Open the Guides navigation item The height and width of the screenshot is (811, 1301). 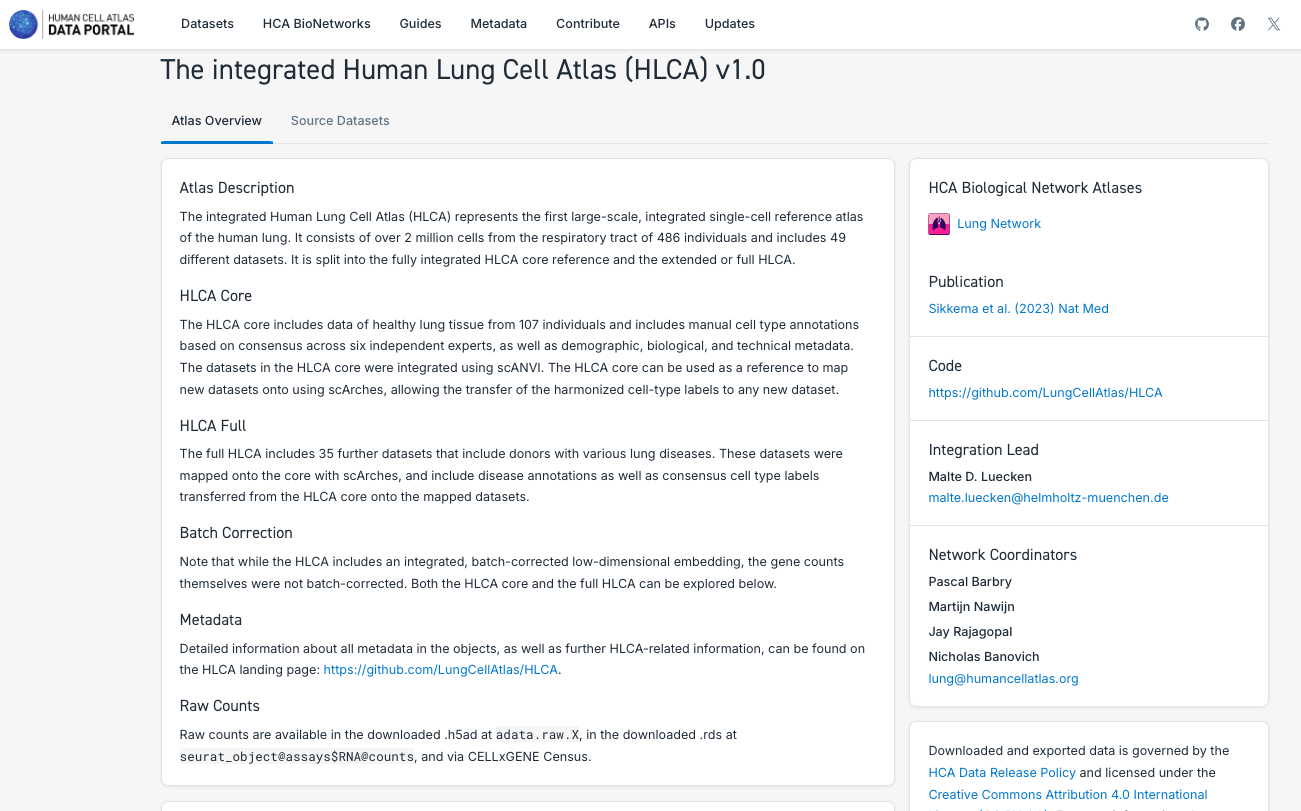click(x=420, y=24)
